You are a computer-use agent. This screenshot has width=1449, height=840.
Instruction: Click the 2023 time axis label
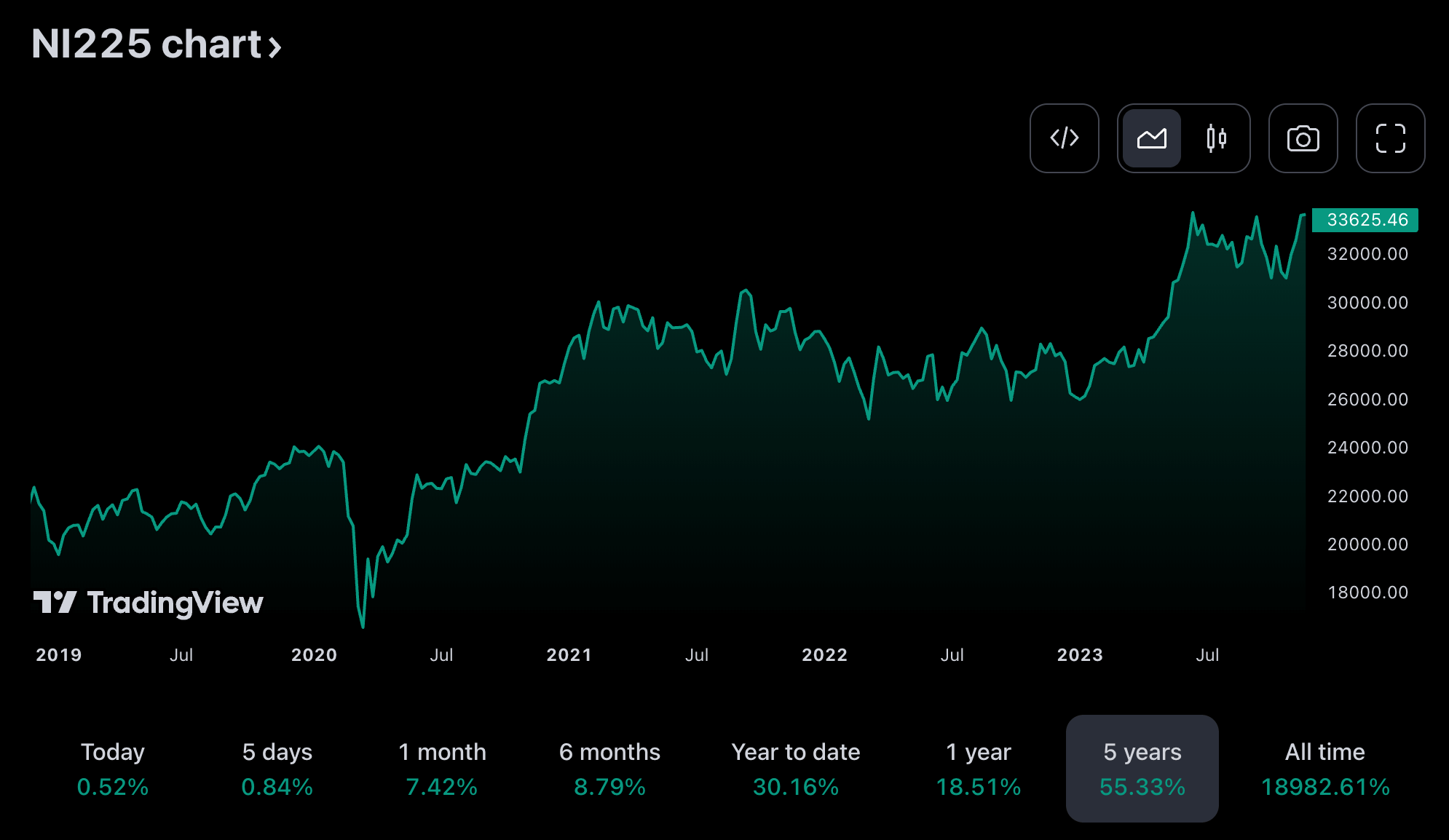coord(1079,655)
